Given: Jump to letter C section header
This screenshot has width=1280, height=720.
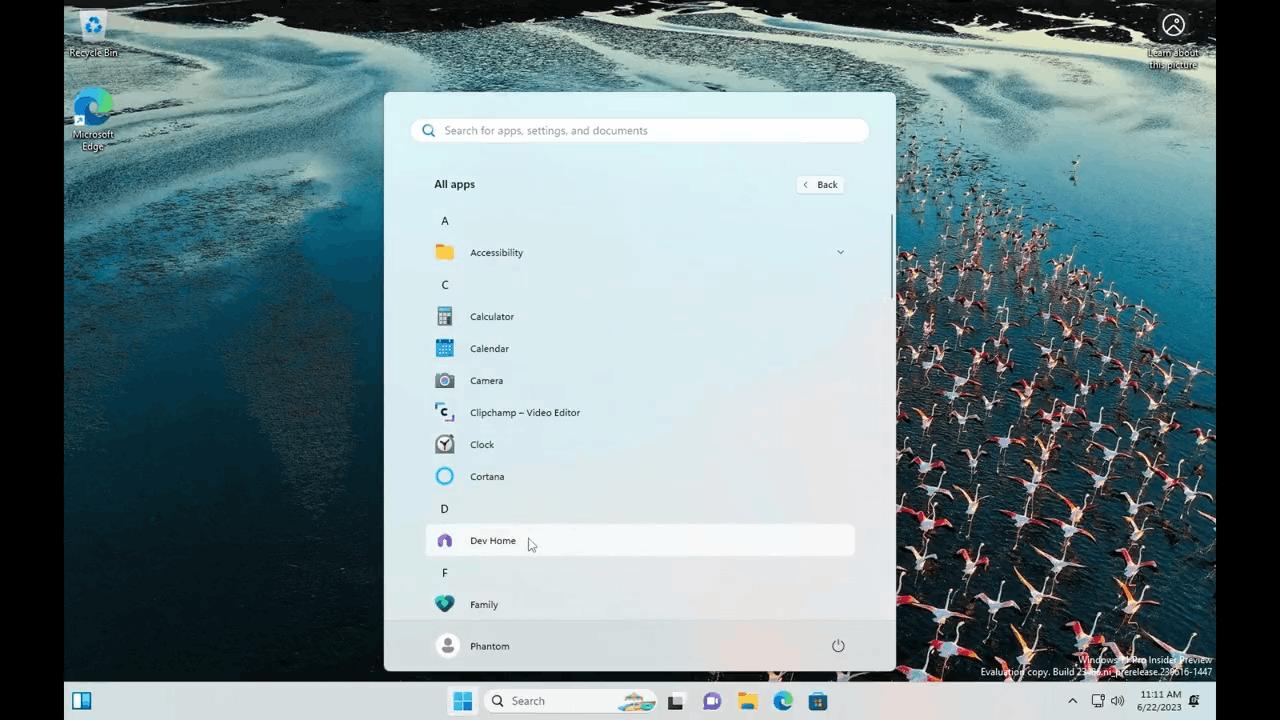Looking at the screenshot, I should pyautogui.click(x=445, y=284).
